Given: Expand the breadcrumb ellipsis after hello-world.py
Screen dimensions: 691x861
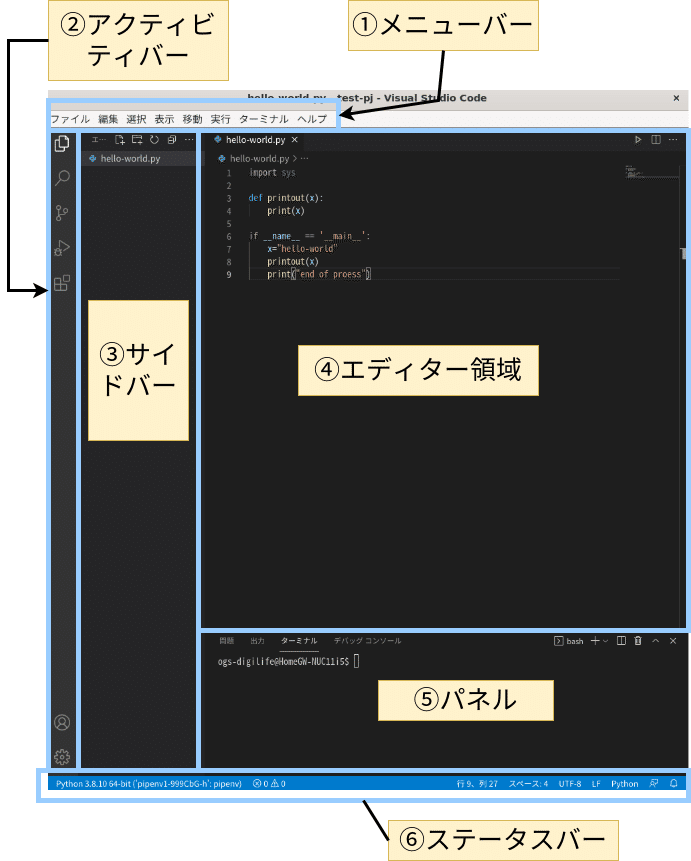Looking at the screenshot, I should pyautogui.click(x=305, y=159).
